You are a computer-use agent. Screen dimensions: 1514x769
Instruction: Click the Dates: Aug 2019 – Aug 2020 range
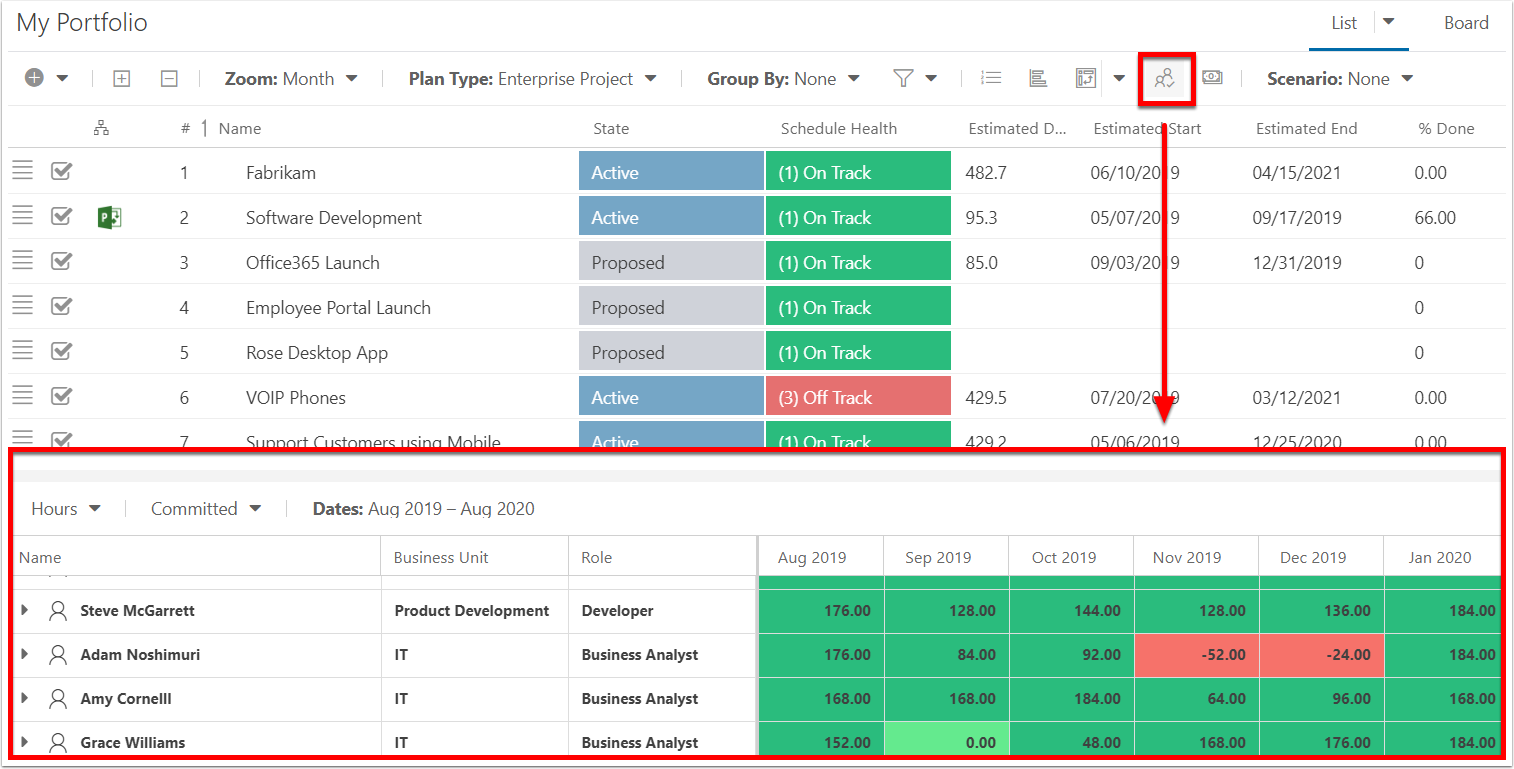[423, 509]
